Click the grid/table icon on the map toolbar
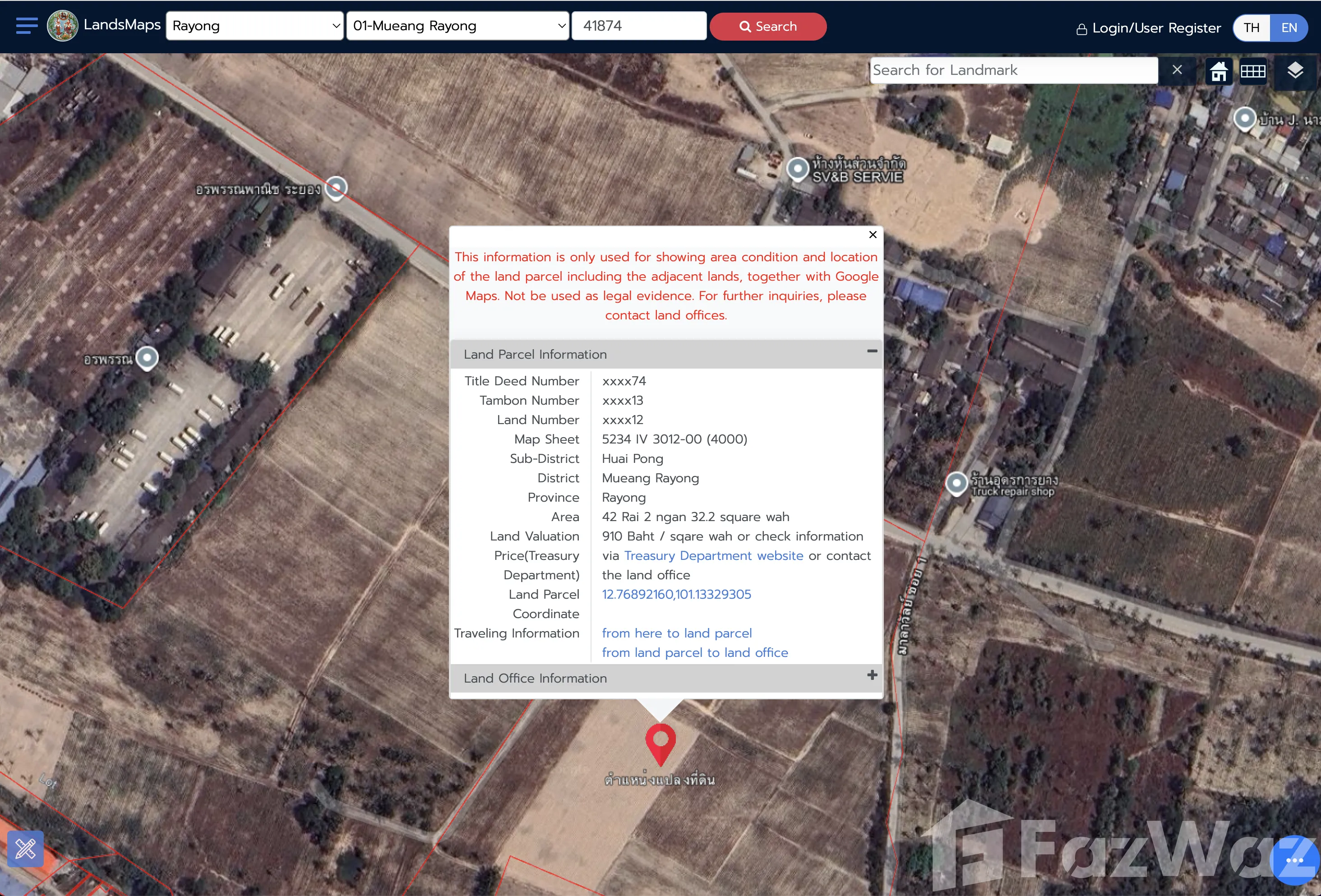The height and width of the screenshot is (896, 1321). point(1253,72)
